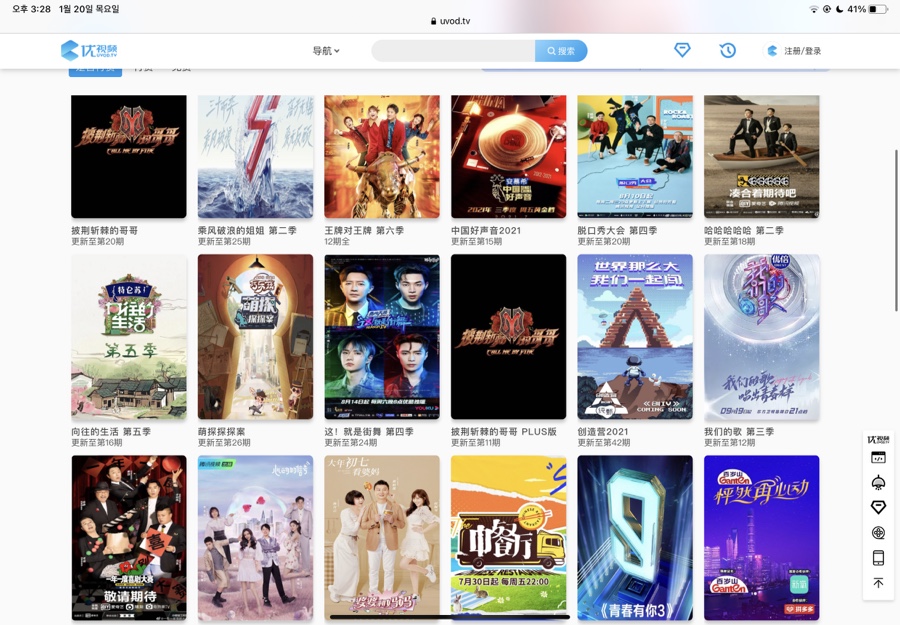Click the 优视频 logo in the header
Viewport: 900px width, 625px height.
click(89, 51)
